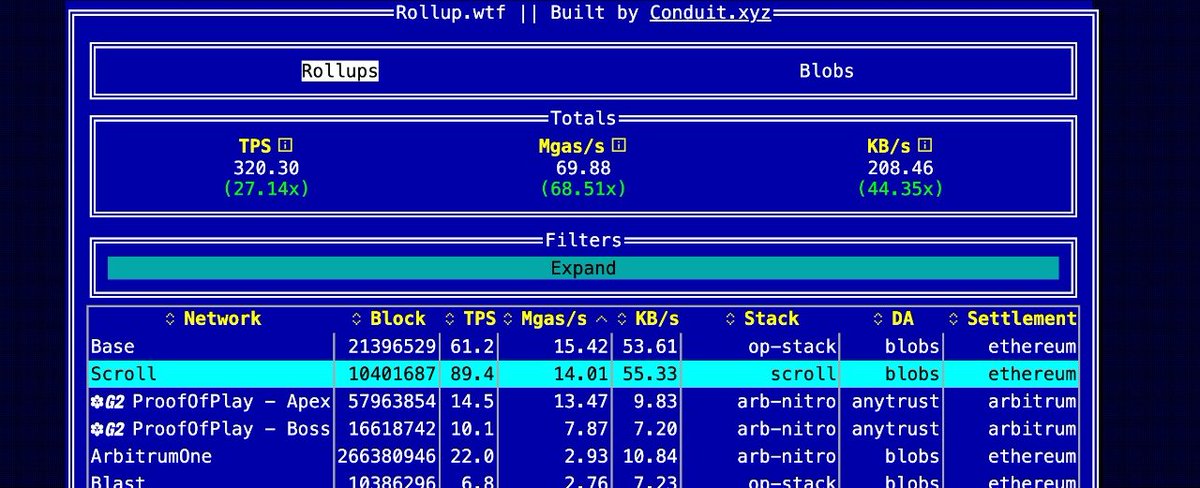Click the TPS info icon in Totals

285,145
